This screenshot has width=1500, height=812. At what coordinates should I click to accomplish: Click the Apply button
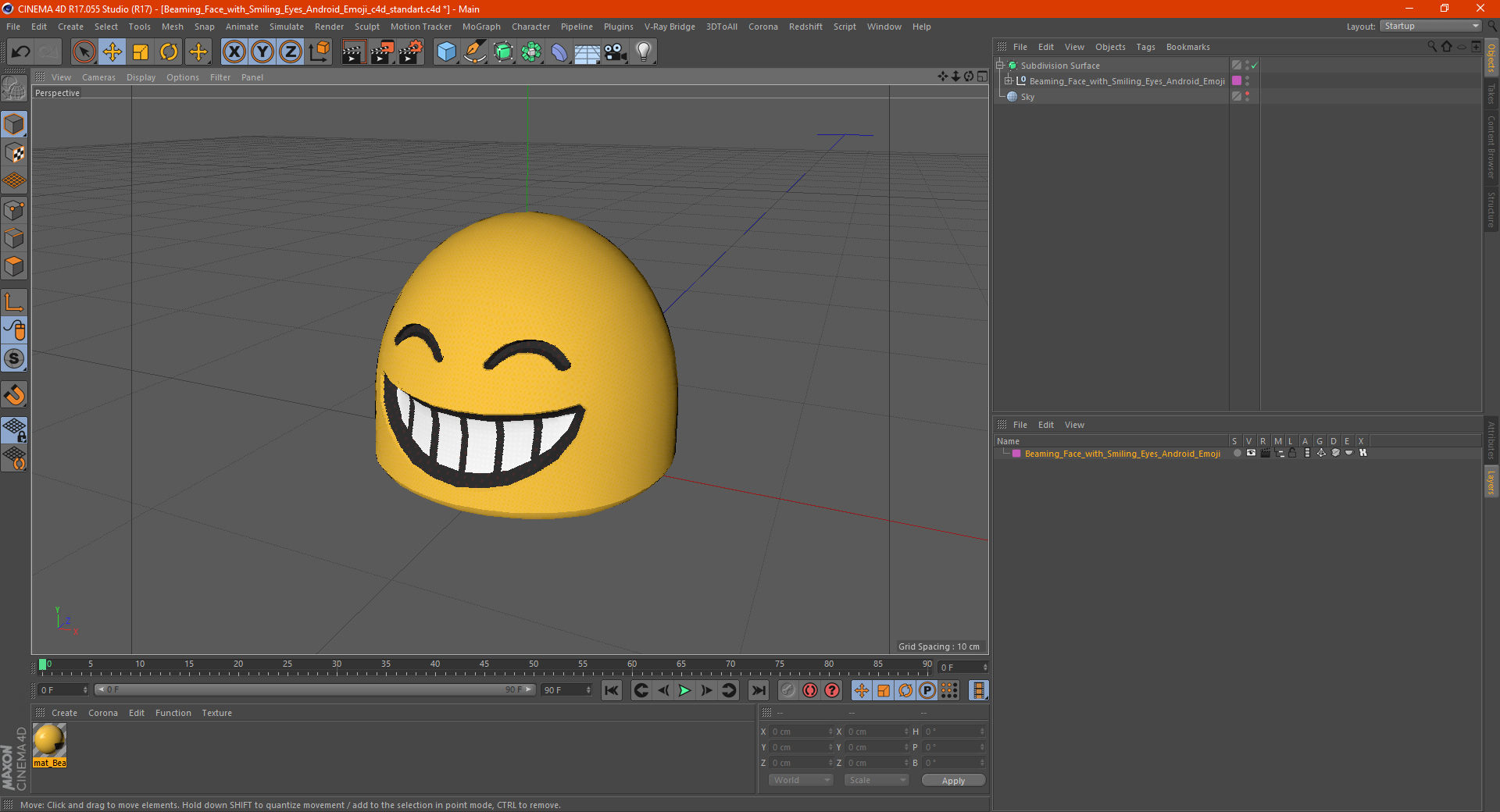952,780
